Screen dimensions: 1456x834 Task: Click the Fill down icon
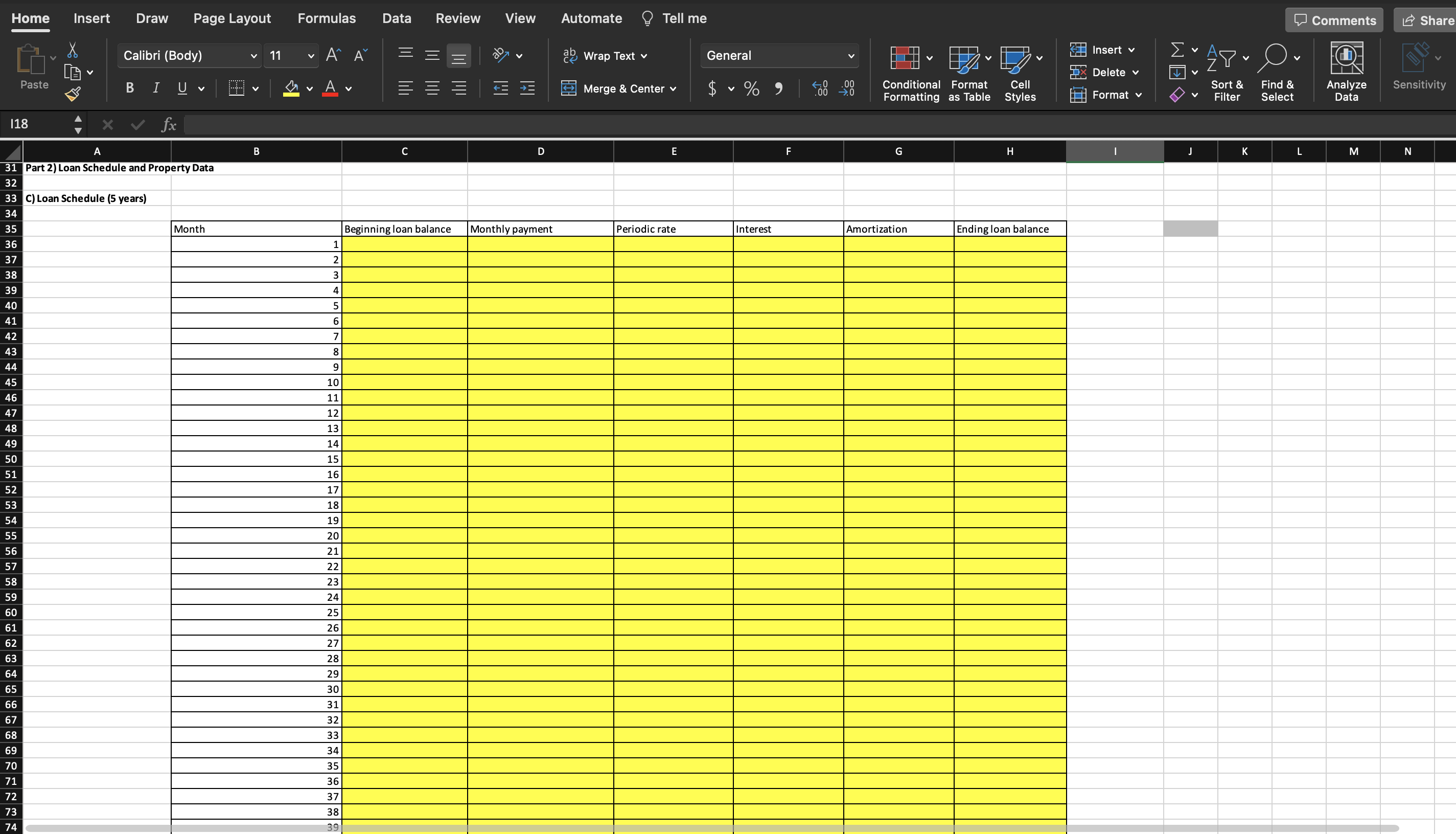1177,72
